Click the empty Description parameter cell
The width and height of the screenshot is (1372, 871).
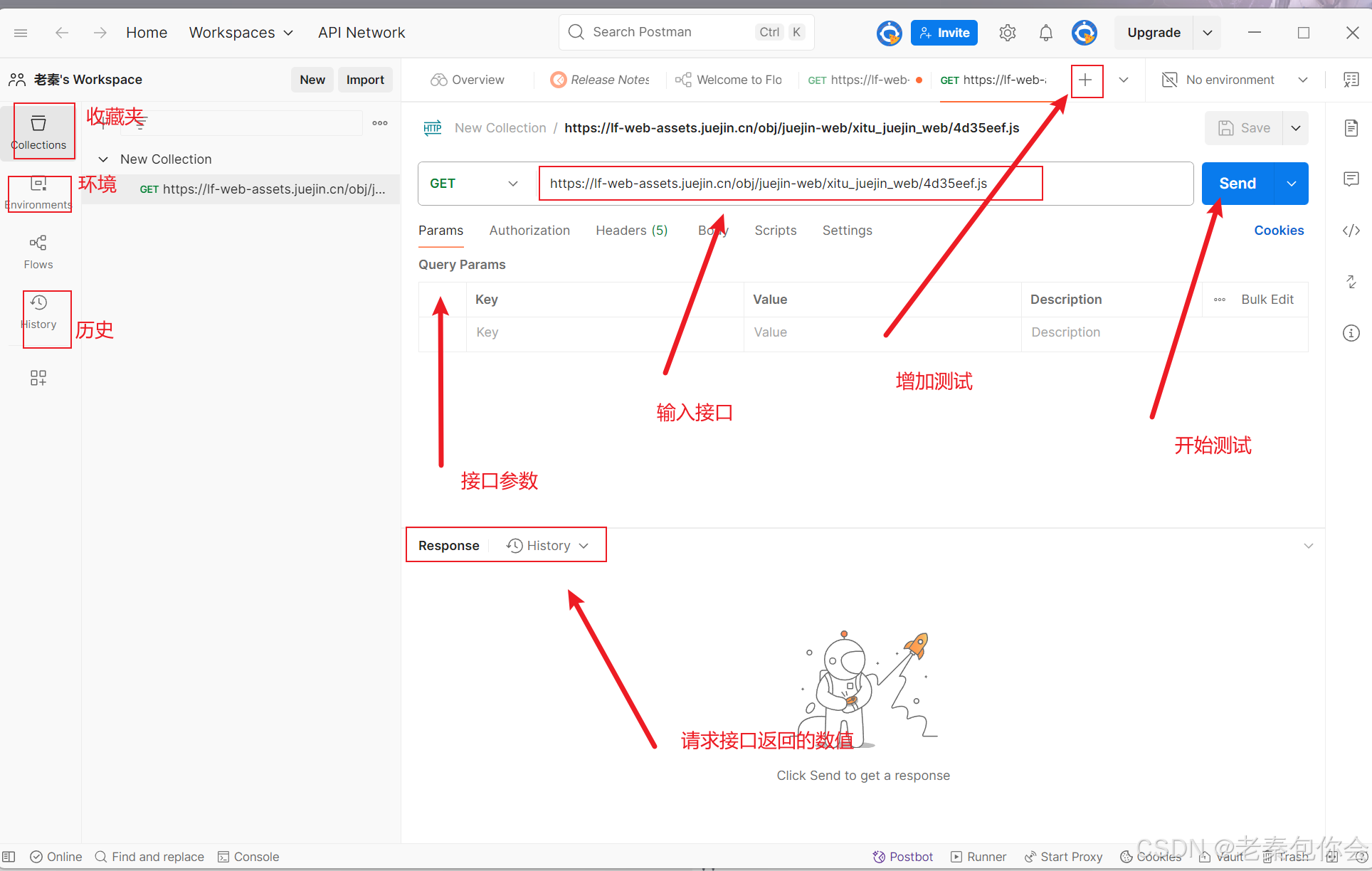coord(1164,333)
